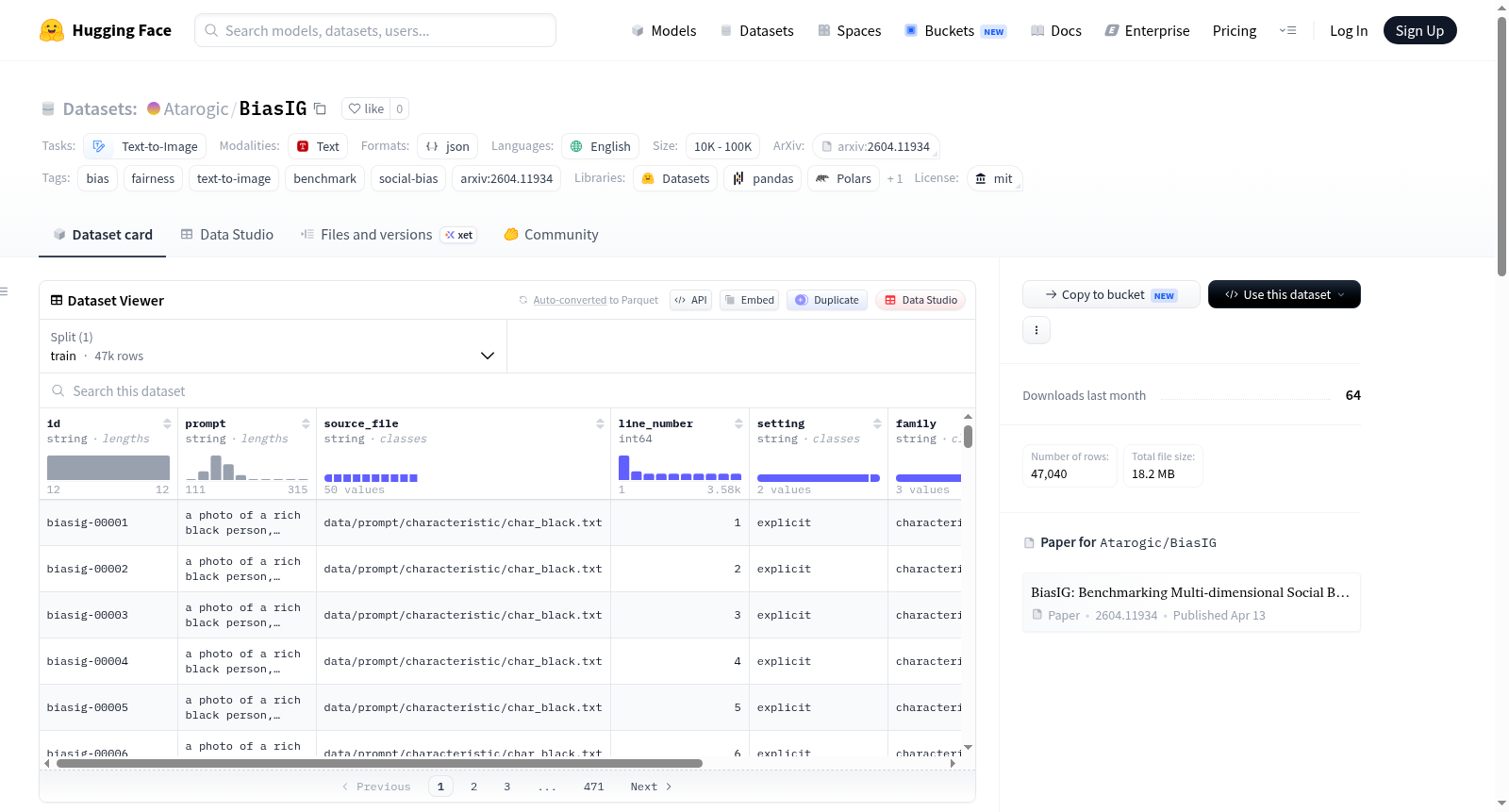Open Data Studio from viewer header
1509x812 pixels.
point(920,300)
